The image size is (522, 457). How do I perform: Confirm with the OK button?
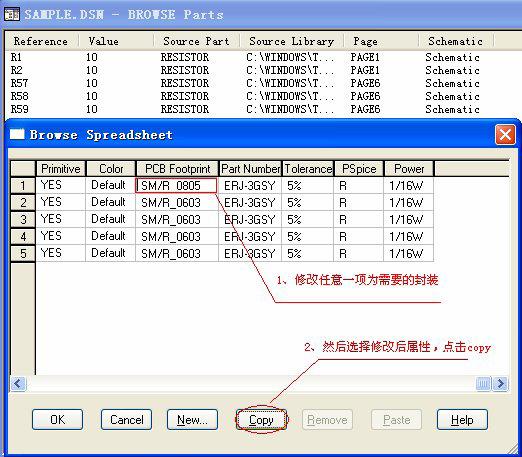pos(57,420)
